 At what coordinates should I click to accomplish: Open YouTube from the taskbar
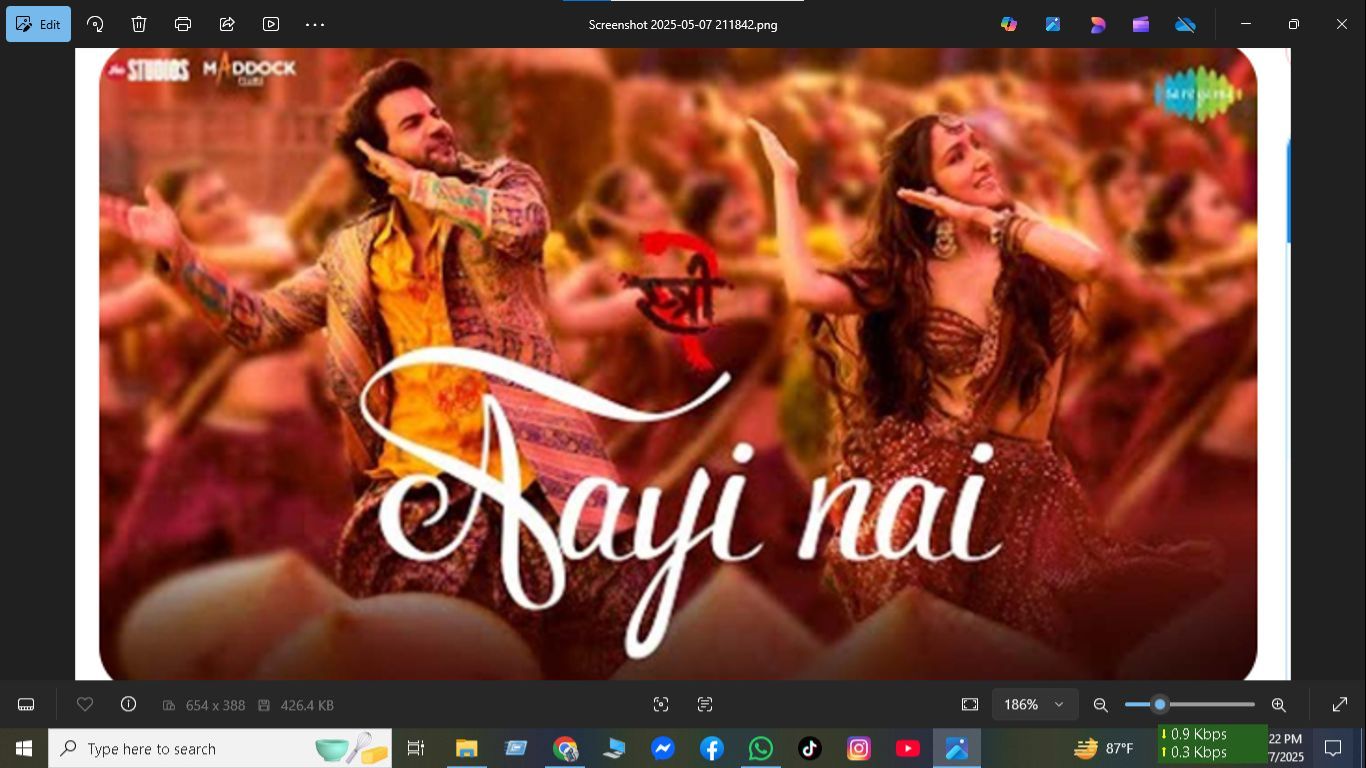[908, 748]
